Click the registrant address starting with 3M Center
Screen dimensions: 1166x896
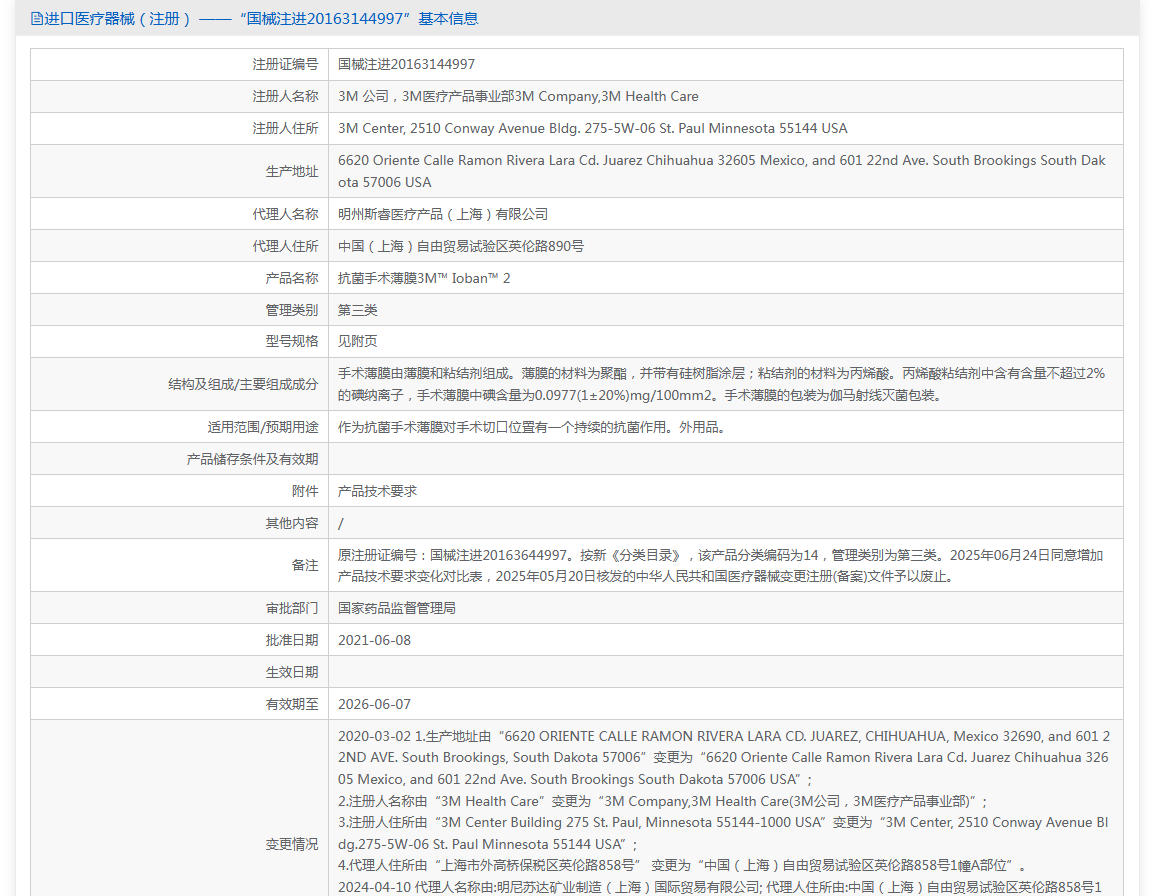pyautogui.click(x=592, y=128)
